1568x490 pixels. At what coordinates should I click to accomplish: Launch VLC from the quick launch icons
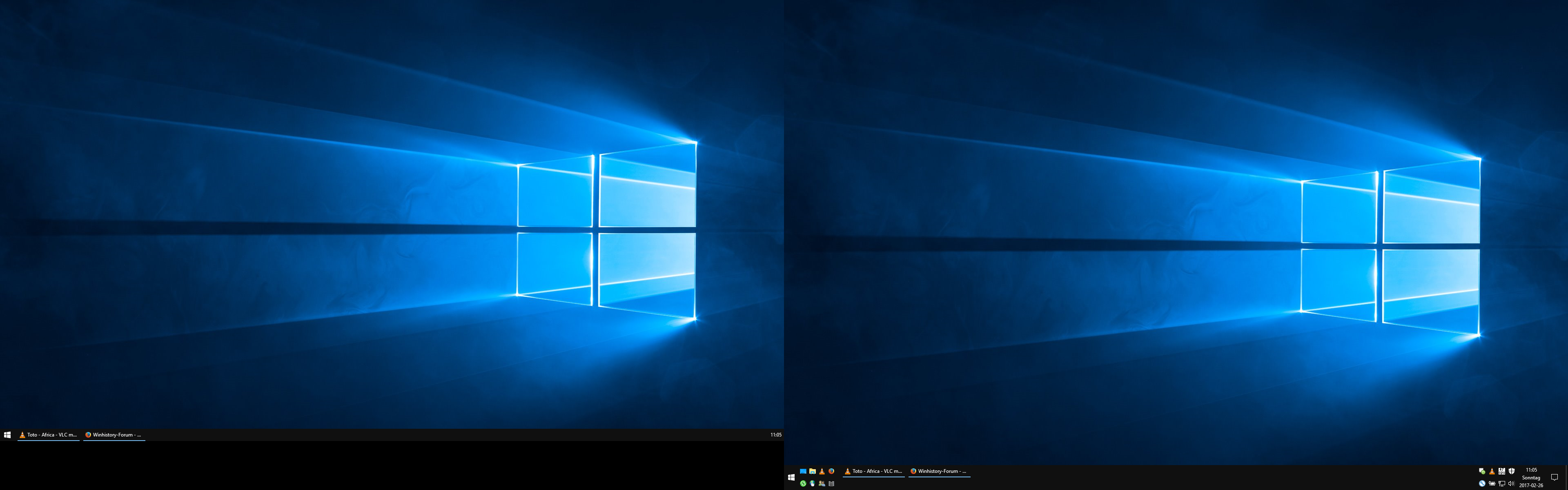point(822,471)
